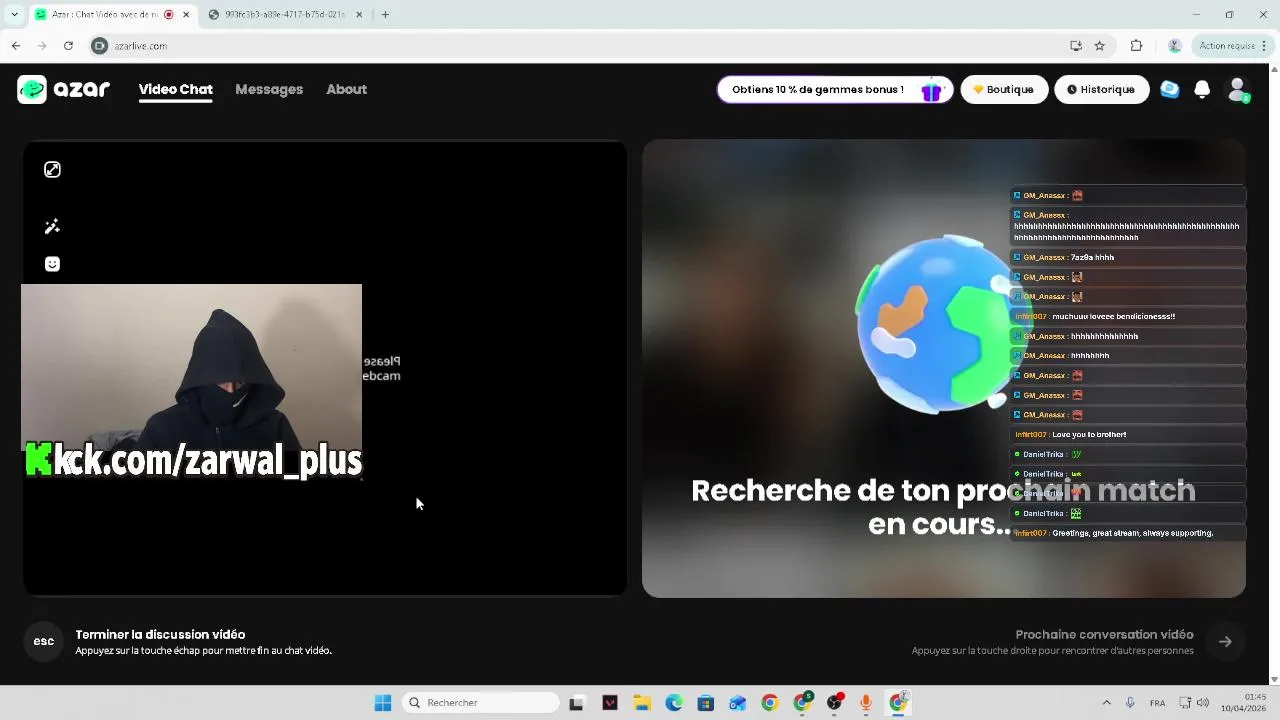Open the orange microphone app in taskbar
Image resolution: width=1280 pixels, height=720 pixels.
(866, 703)
